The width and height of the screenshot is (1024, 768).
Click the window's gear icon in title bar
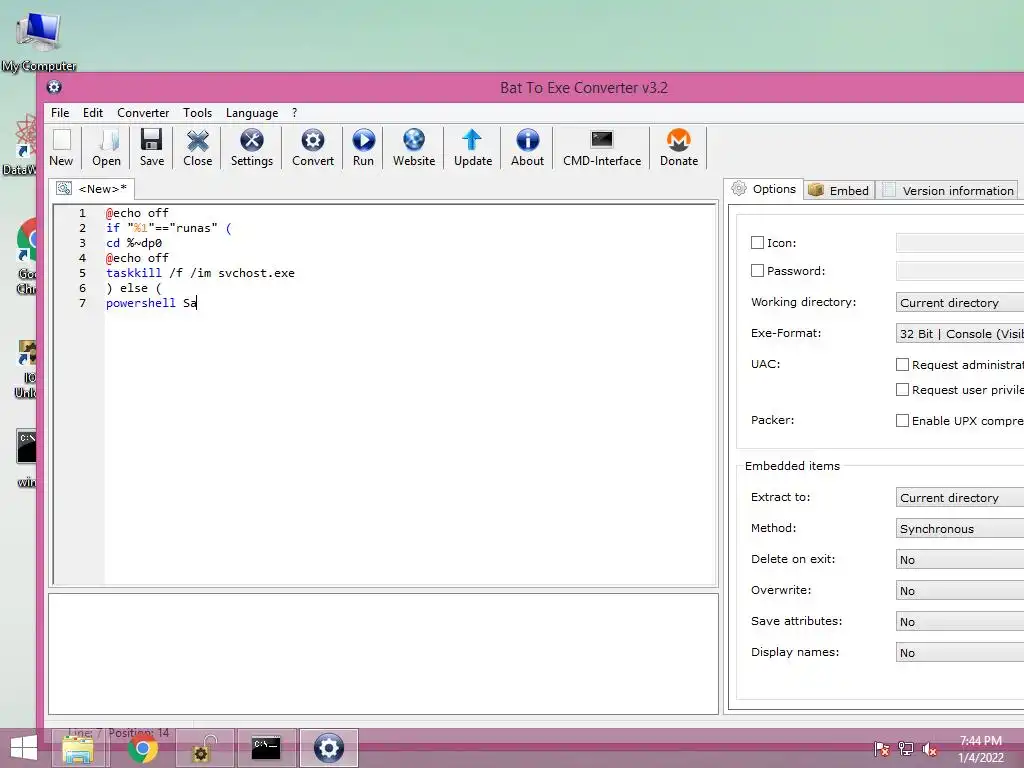coord(54,87)
